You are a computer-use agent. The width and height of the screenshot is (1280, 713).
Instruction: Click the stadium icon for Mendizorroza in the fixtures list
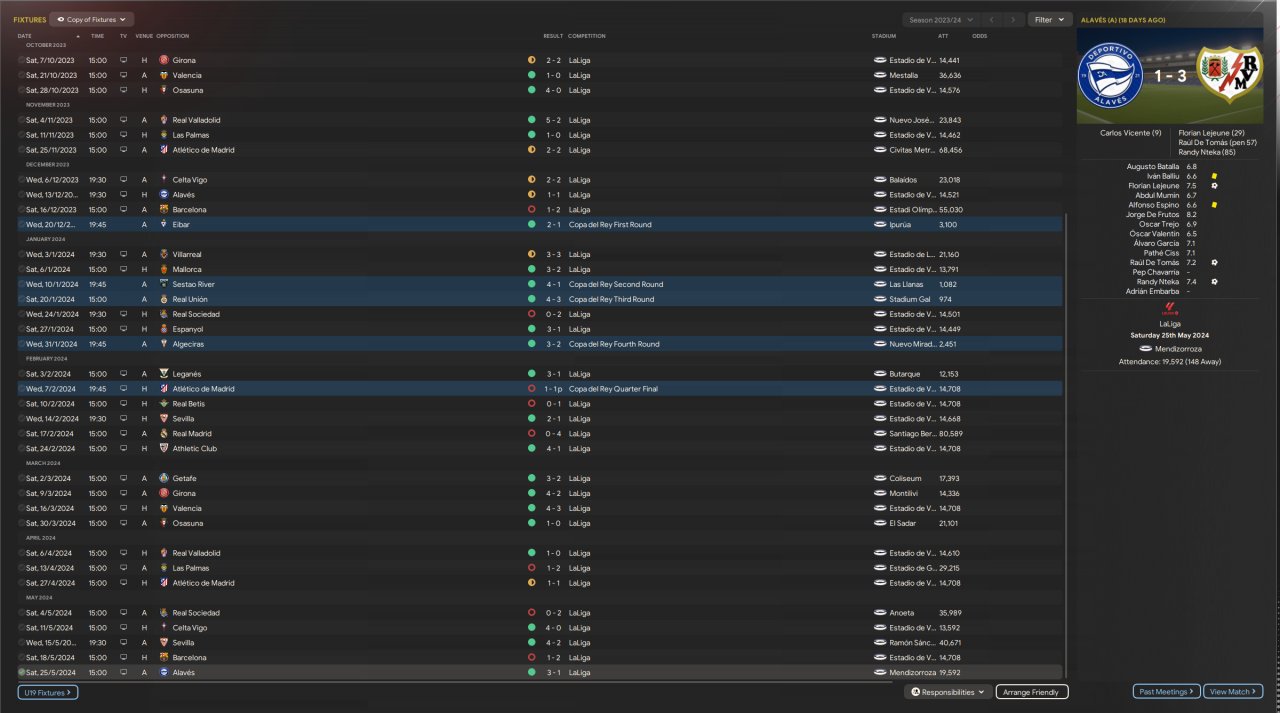click(880, 673)
